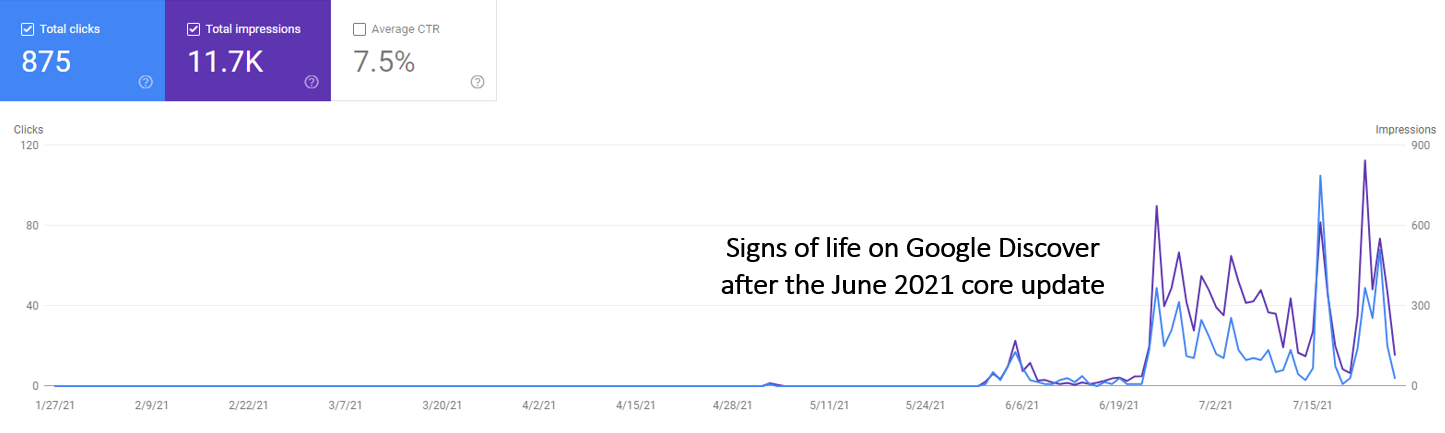Open help icon on Total impressions card
Viewport: 1445px width, 433px height.
coord(311,82)
